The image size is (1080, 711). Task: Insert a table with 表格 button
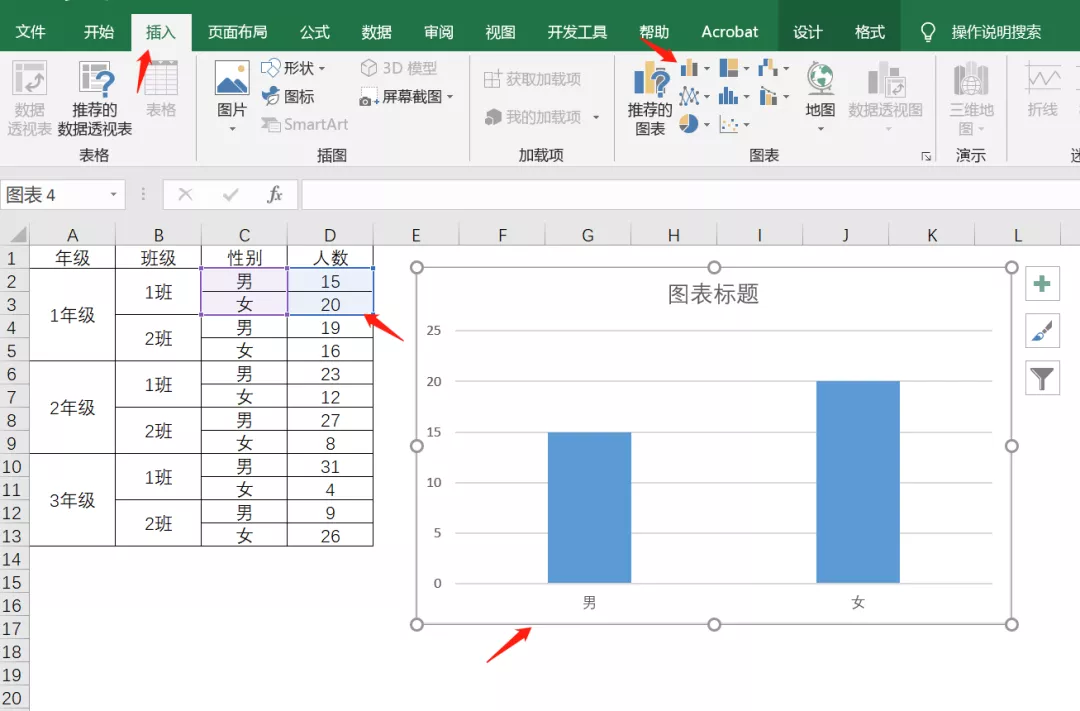161,88
